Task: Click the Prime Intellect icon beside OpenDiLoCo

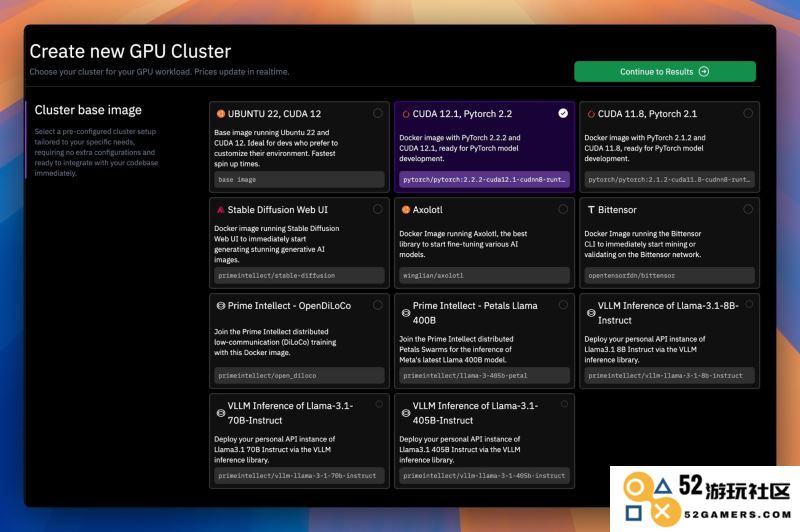Action: click(221, 306)
